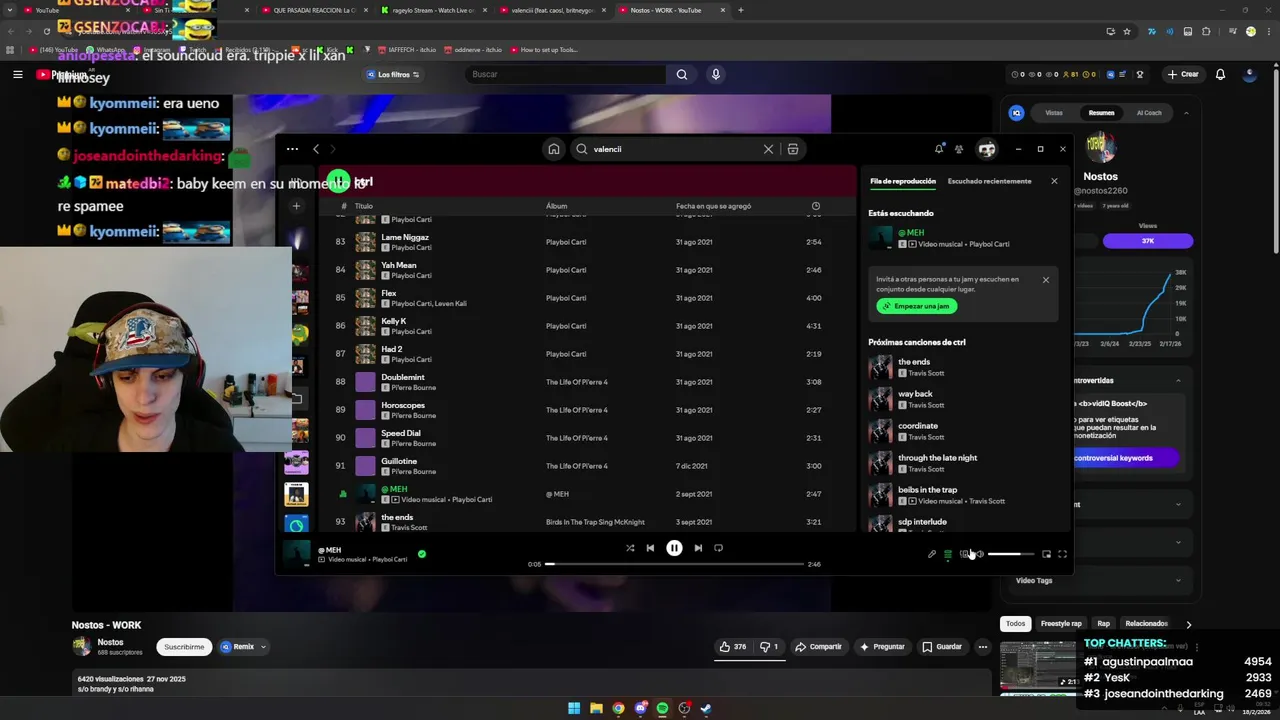Dislike the YouTube video
The height and width of the screenshot is (720, 1280).
point(769,647)
